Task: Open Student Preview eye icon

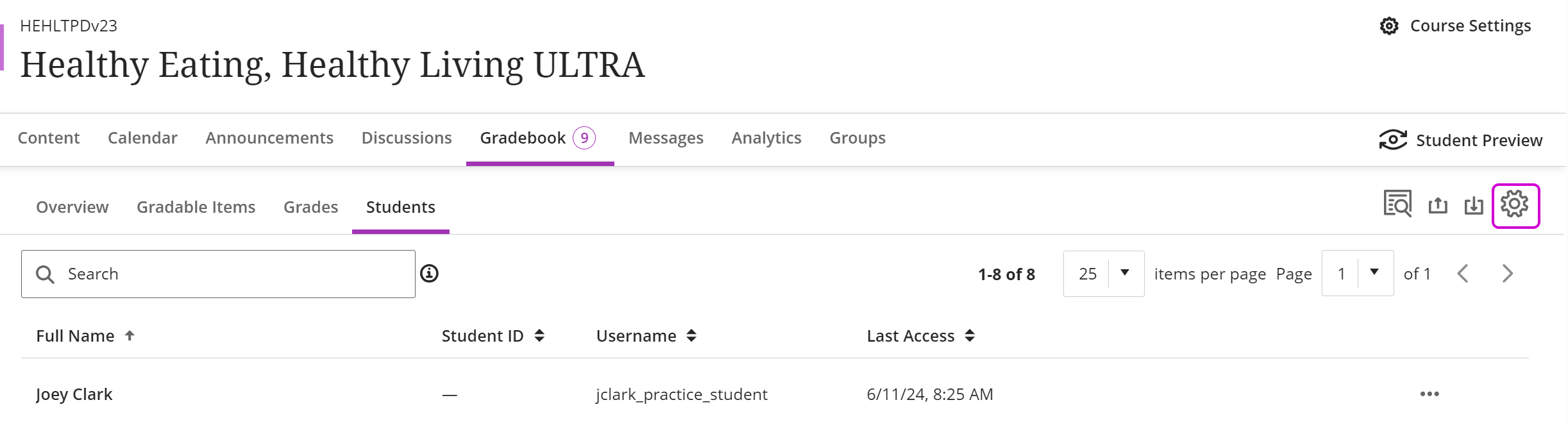Action: click(x=1393, y=140)
